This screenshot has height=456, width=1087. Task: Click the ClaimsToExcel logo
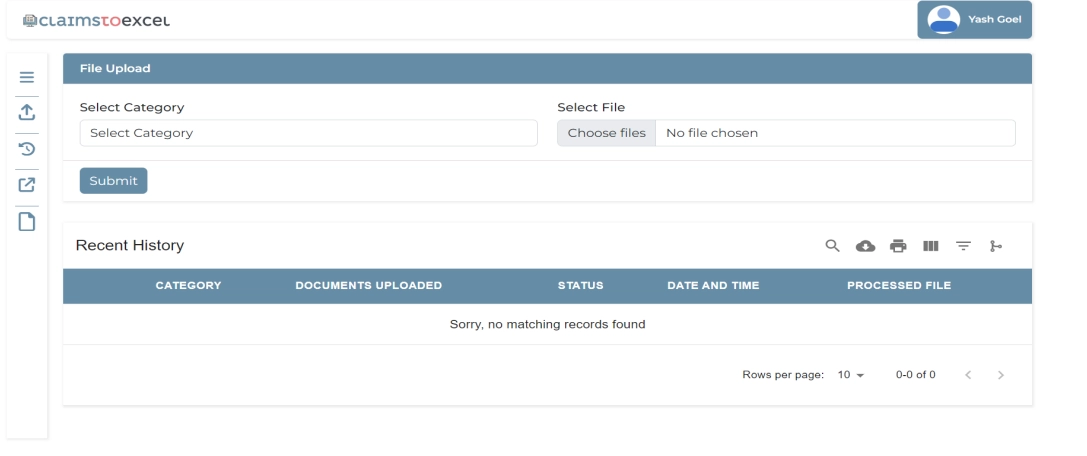point(96,21)
